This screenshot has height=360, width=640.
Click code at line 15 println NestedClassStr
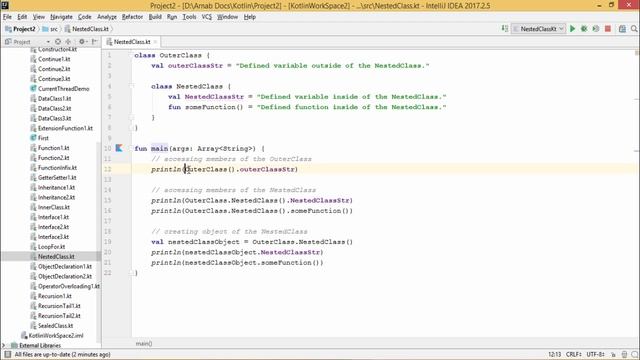(251, 200)
